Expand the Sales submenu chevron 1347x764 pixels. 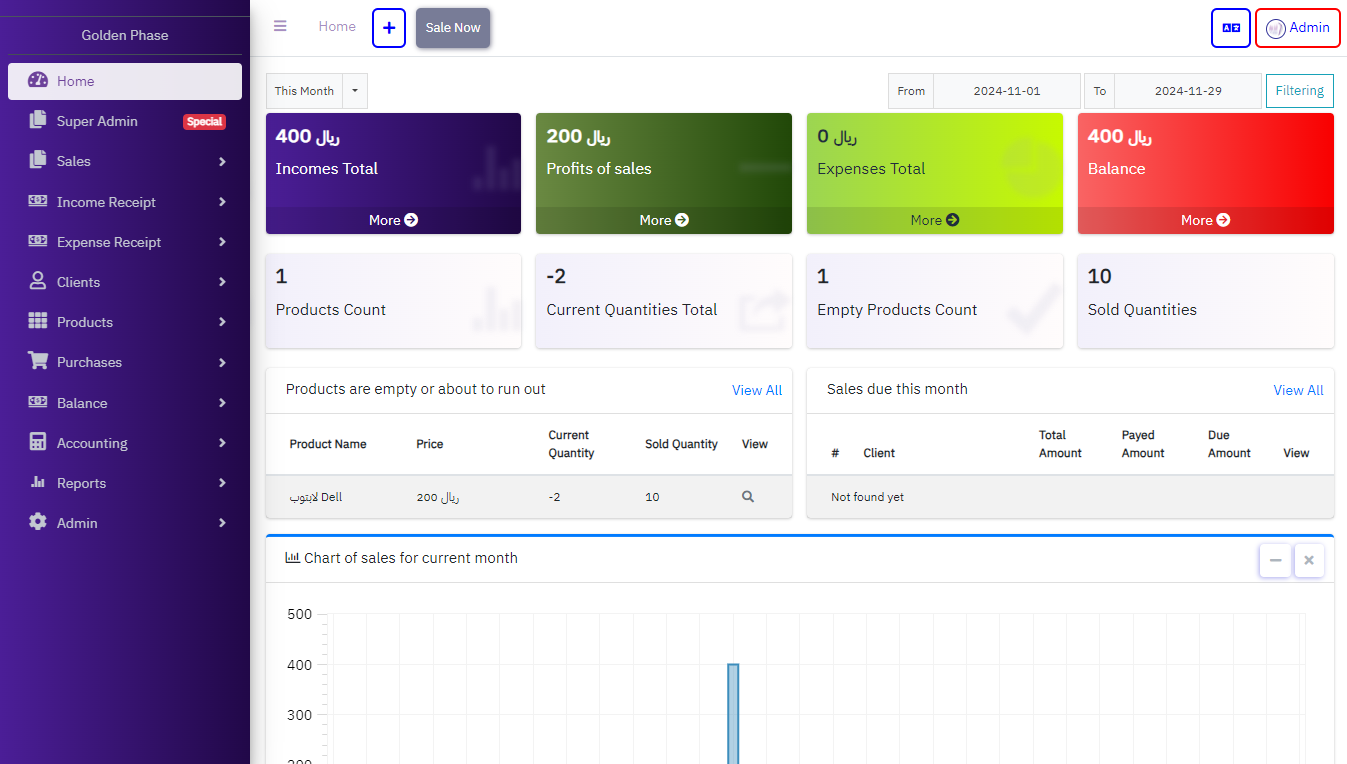point(222,161)
